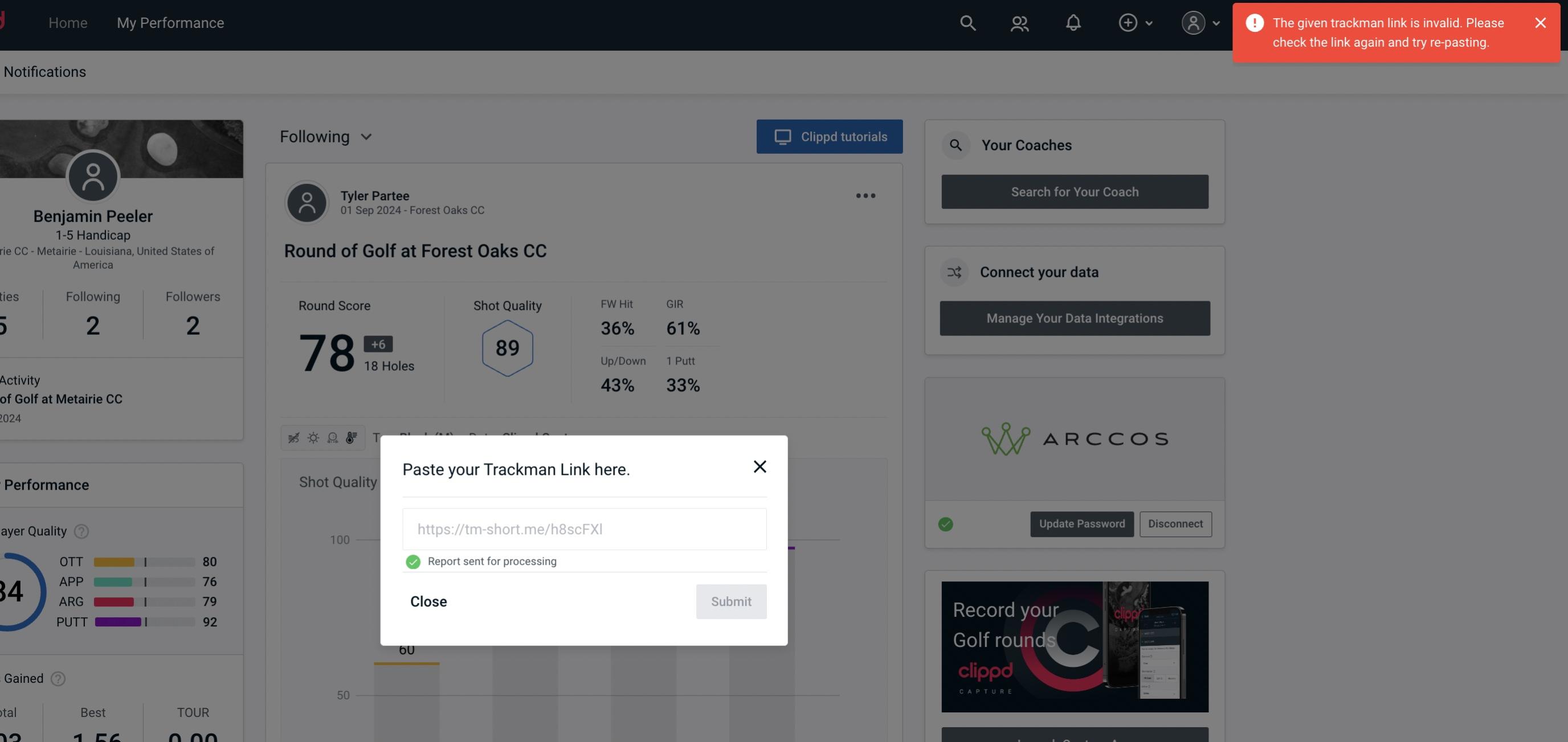Click the notifications bell icon

point(1073,22)
